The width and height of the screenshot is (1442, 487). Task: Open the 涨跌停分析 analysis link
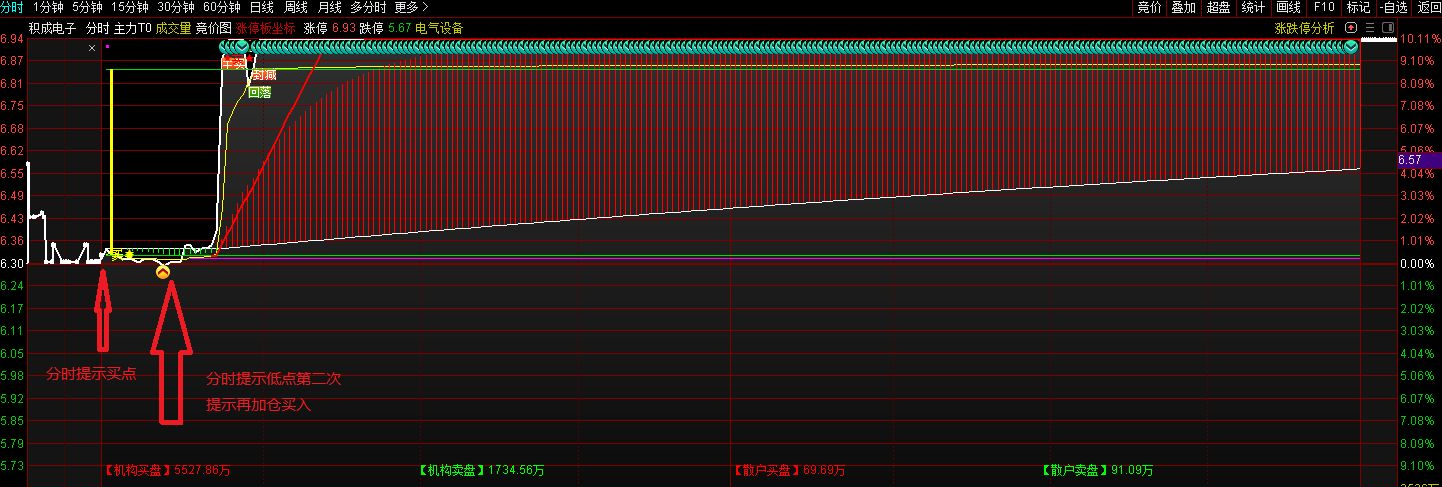(x=1304, y=28)
